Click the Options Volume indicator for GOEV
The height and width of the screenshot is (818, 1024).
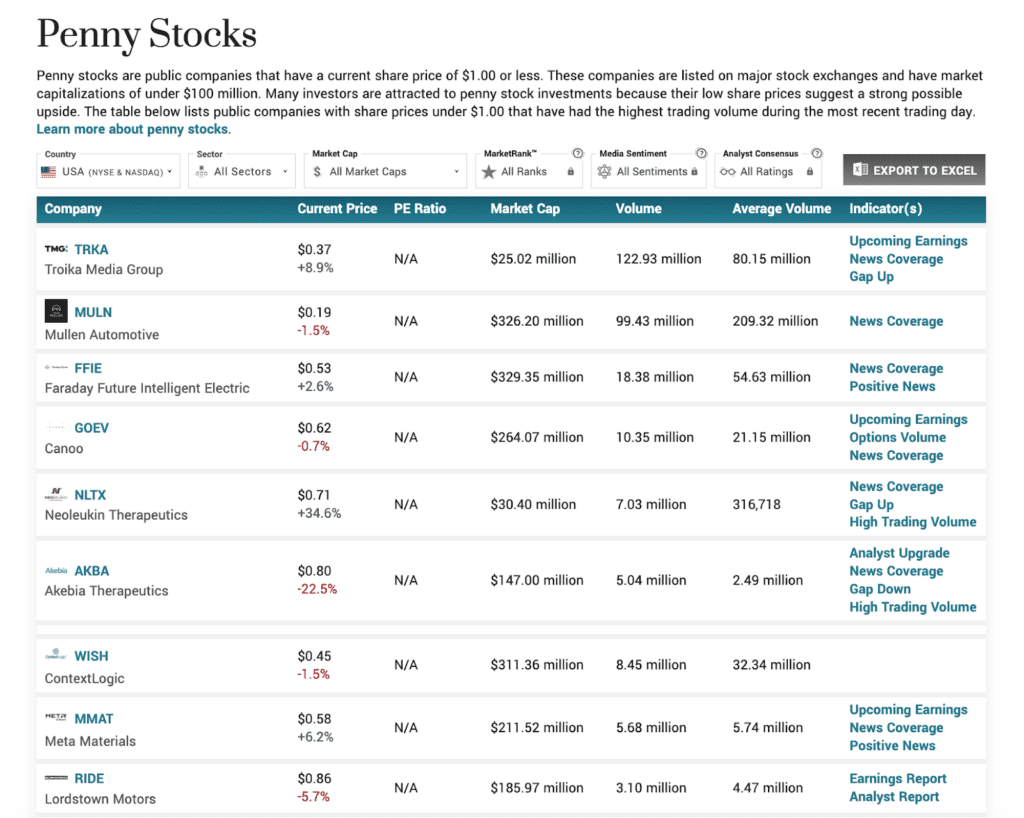click(x=897, y=437)
